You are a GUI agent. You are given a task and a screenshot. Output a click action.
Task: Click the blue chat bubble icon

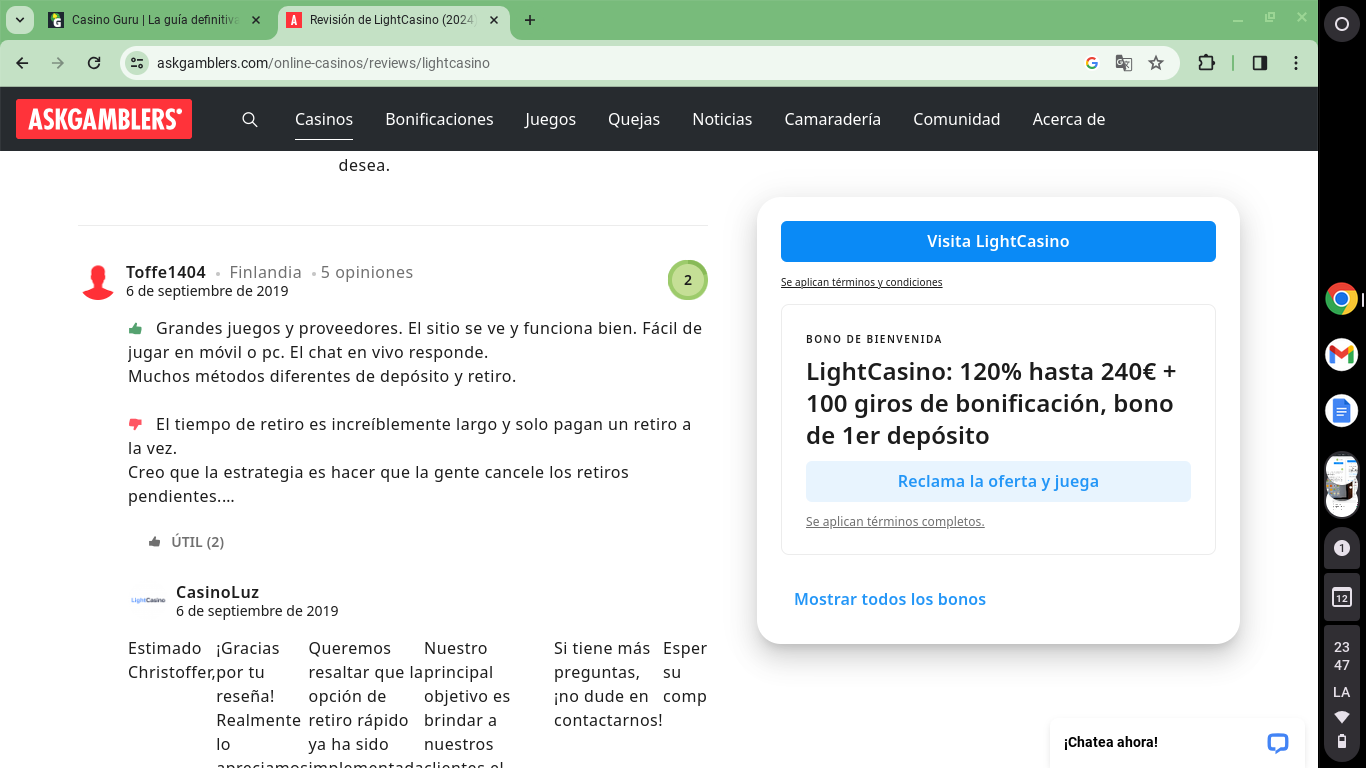pyautogui.click(x=1277, y=743)
